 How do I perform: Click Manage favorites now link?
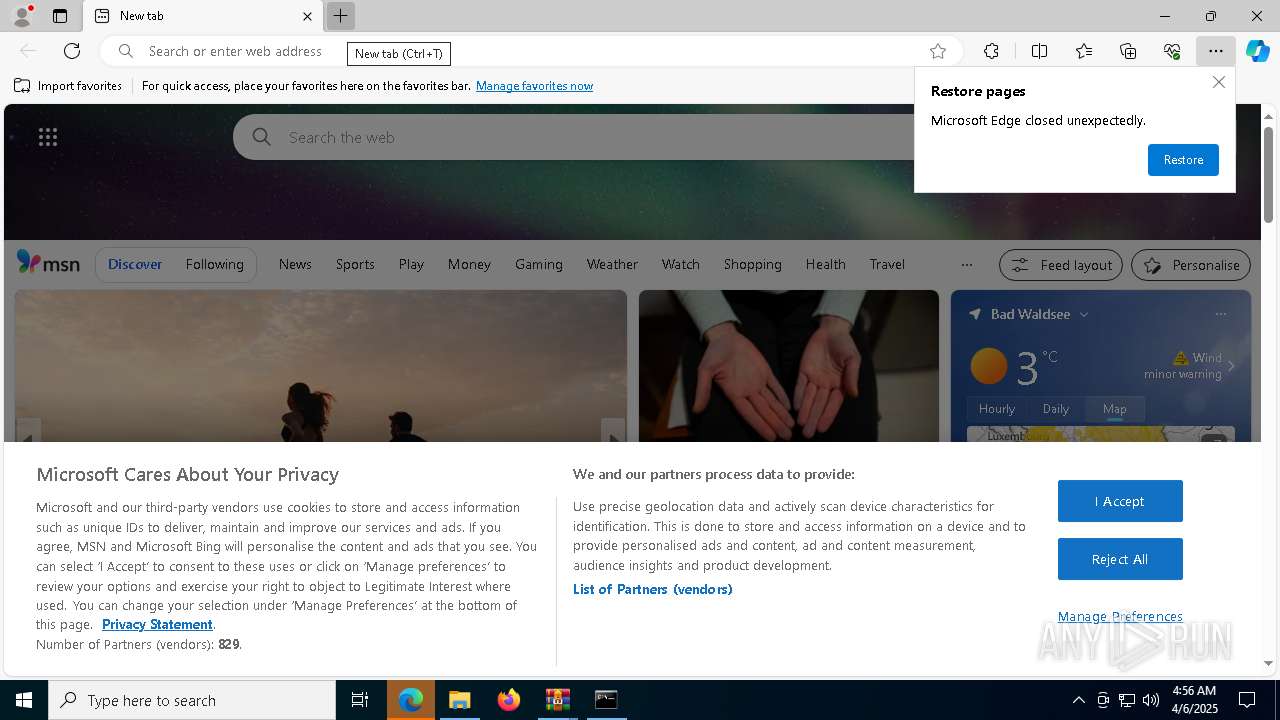click(x=534, y=86)
